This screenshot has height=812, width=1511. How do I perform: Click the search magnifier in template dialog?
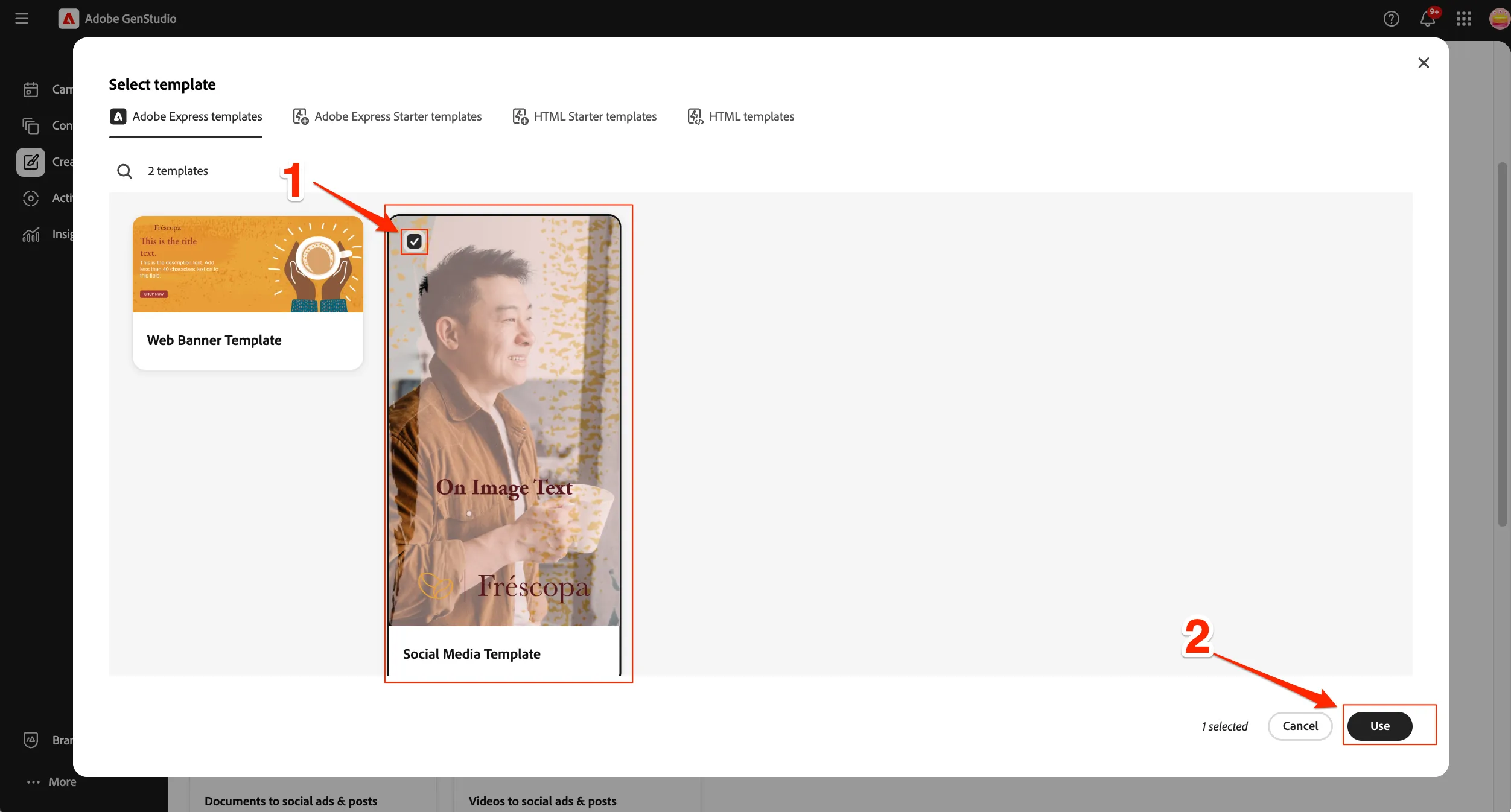[124, 171]
